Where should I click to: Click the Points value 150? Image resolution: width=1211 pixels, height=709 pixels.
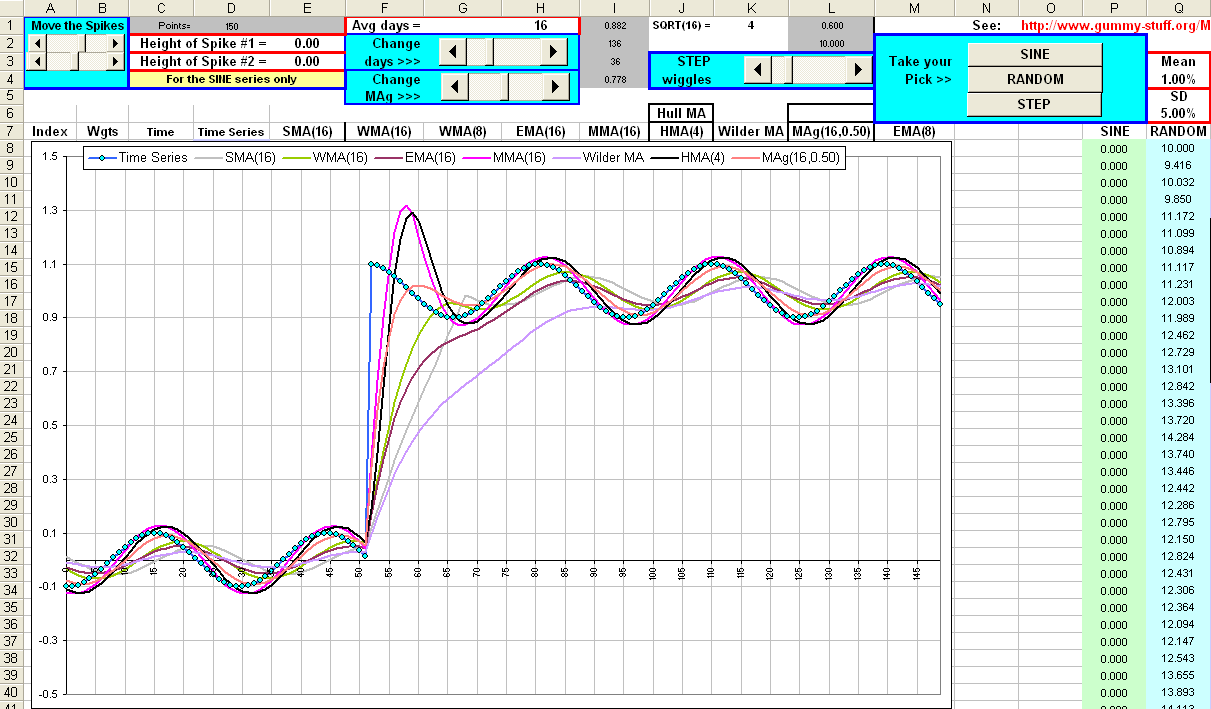(x=231, y=26)
